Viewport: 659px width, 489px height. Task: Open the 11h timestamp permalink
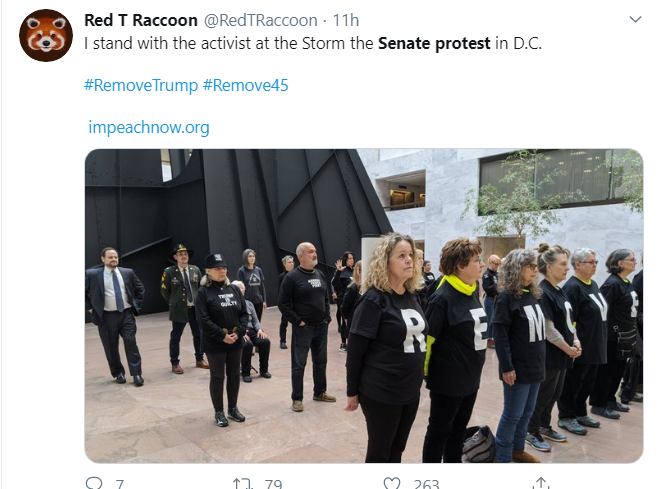coord(346,20)
